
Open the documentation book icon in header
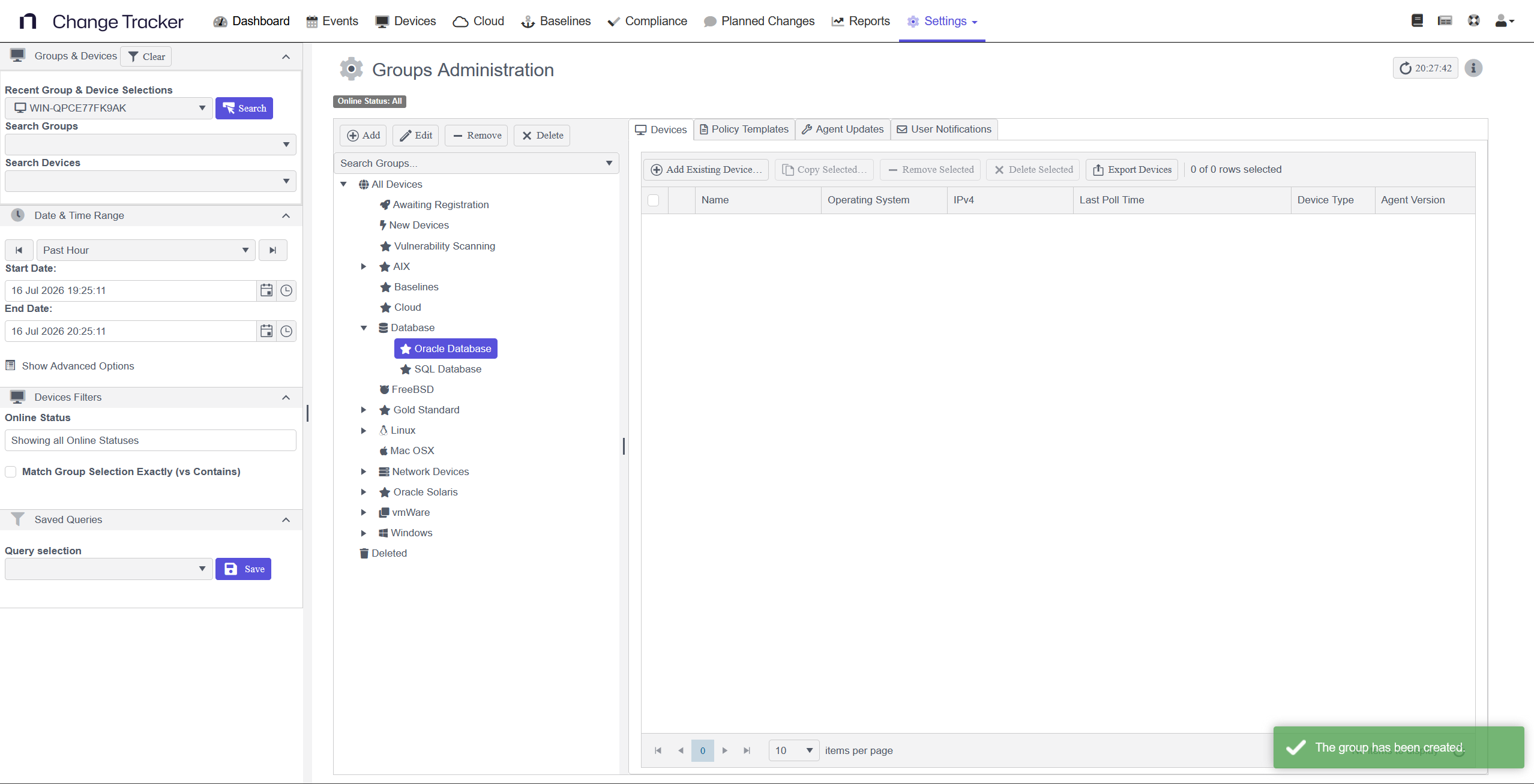pyautogui.click(x=1417, y=21)
